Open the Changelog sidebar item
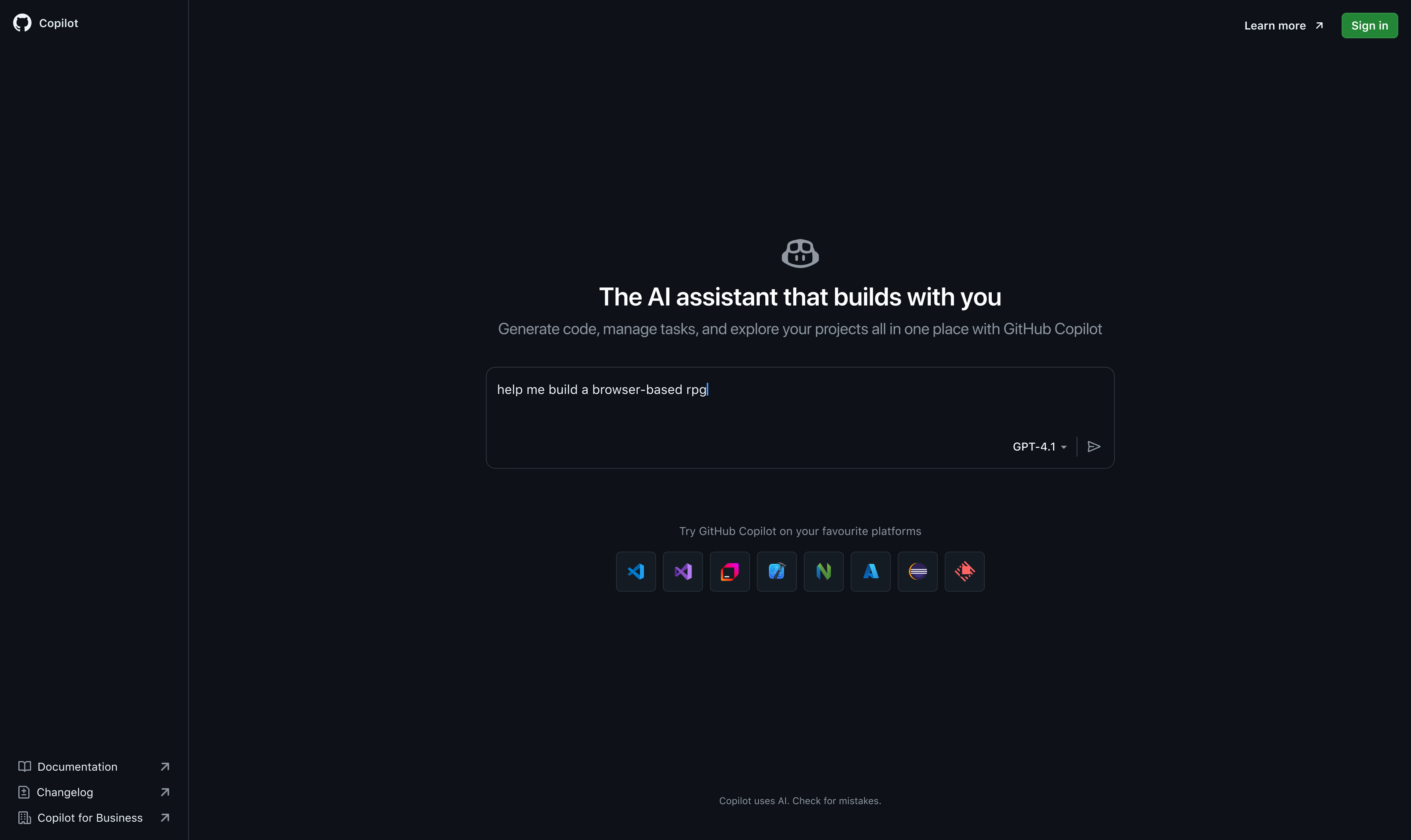Screen dimensions: 1411x840 coord(65,792)
